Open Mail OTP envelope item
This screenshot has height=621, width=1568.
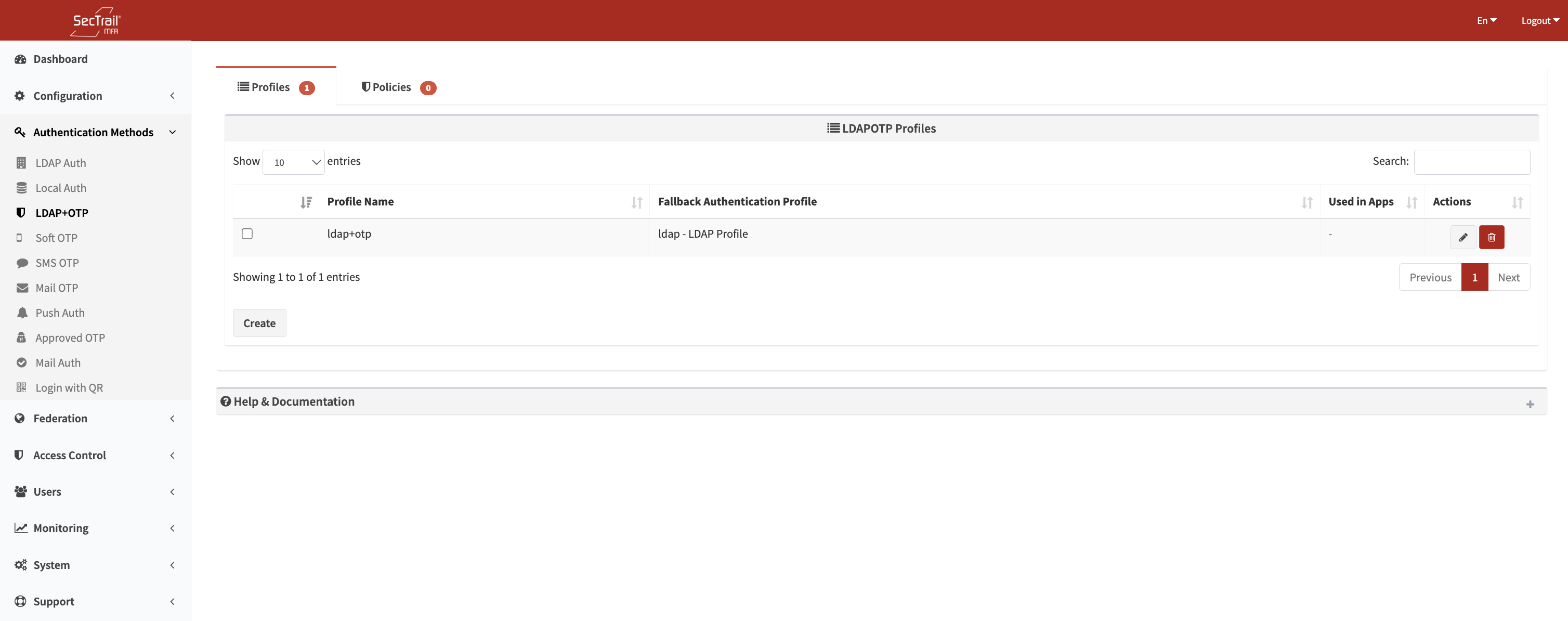coord(56,288)
